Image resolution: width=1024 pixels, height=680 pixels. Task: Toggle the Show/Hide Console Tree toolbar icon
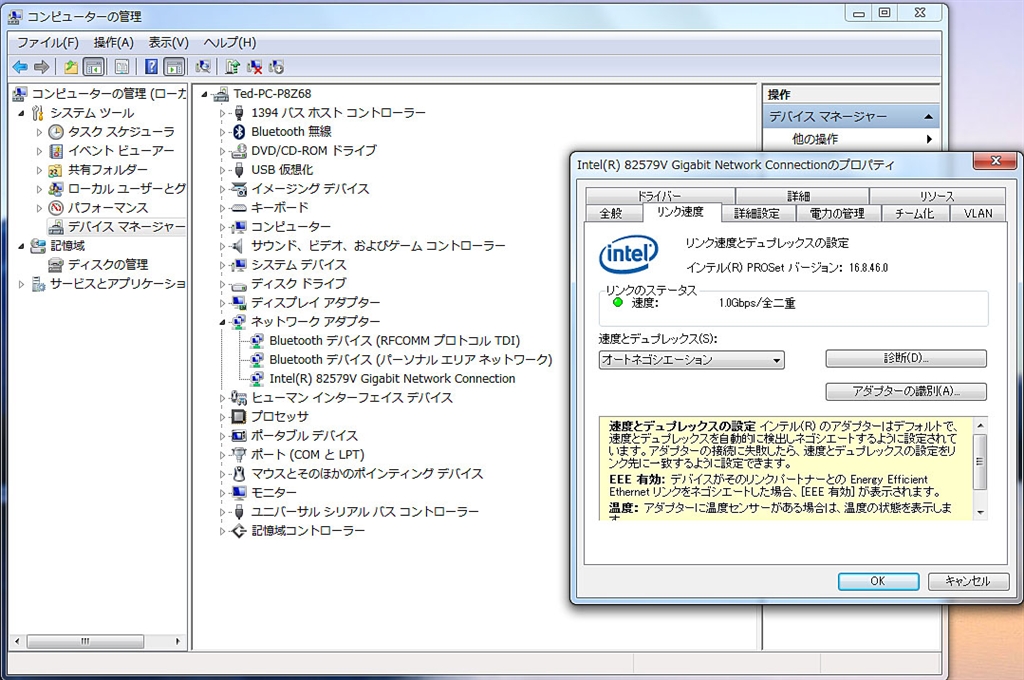click(94, 67)
